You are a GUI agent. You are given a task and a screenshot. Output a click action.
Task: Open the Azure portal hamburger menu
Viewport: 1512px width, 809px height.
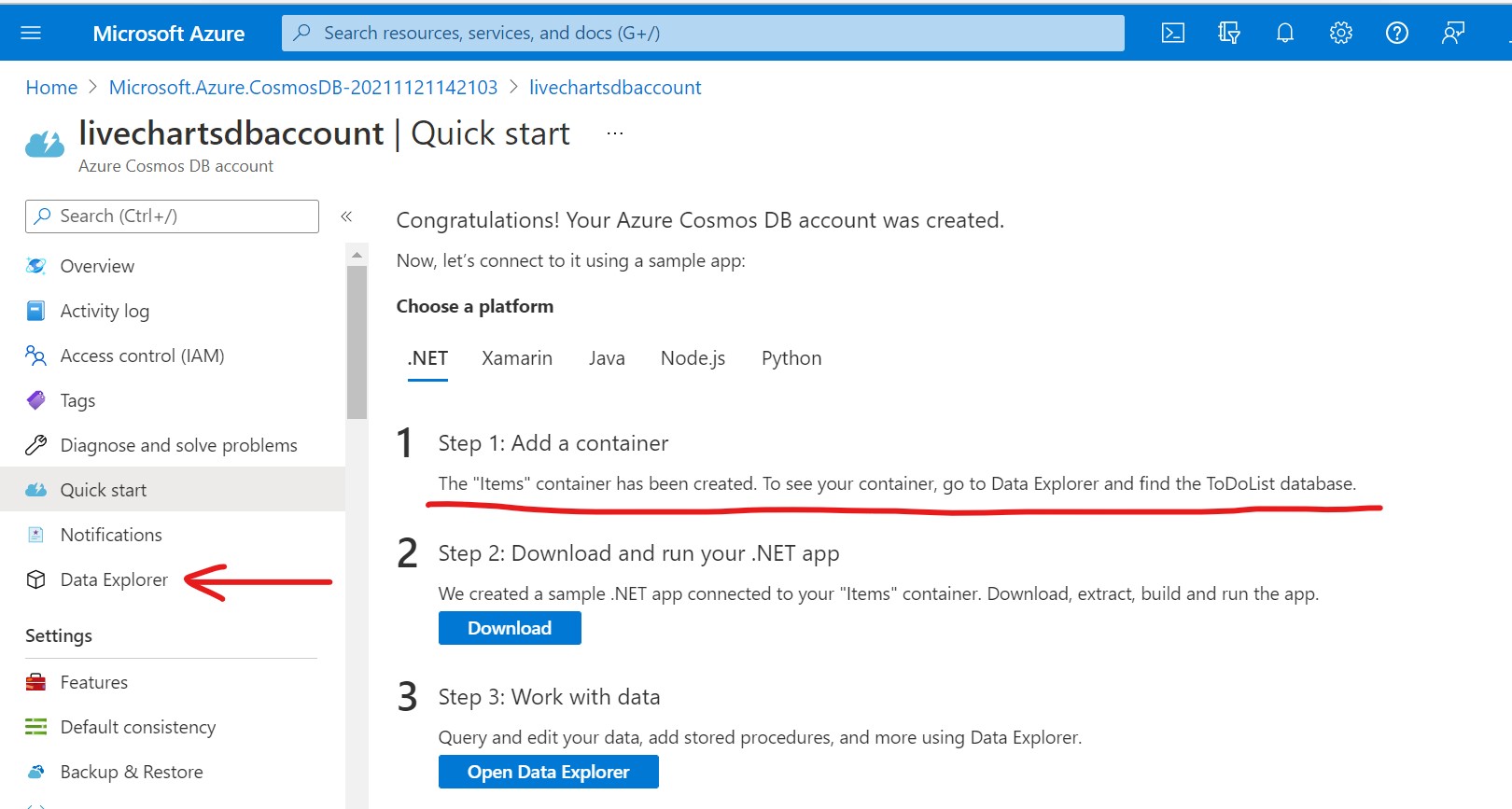(31, 34)
